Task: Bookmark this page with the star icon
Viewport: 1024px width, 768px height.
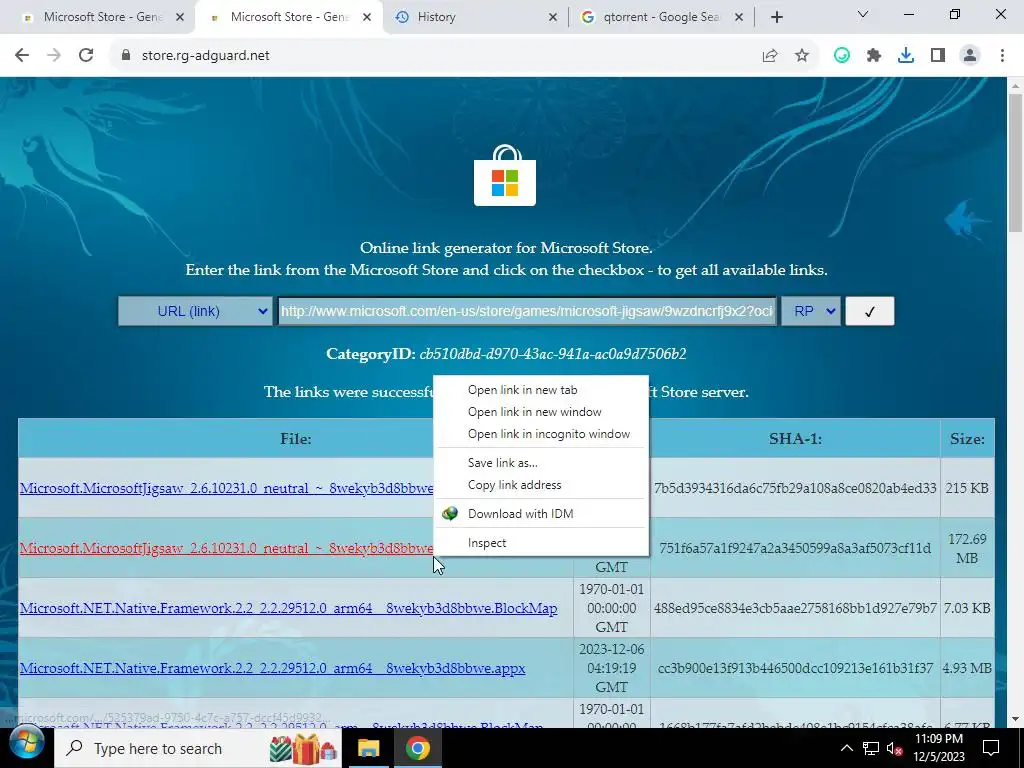Action: point(802,56)
